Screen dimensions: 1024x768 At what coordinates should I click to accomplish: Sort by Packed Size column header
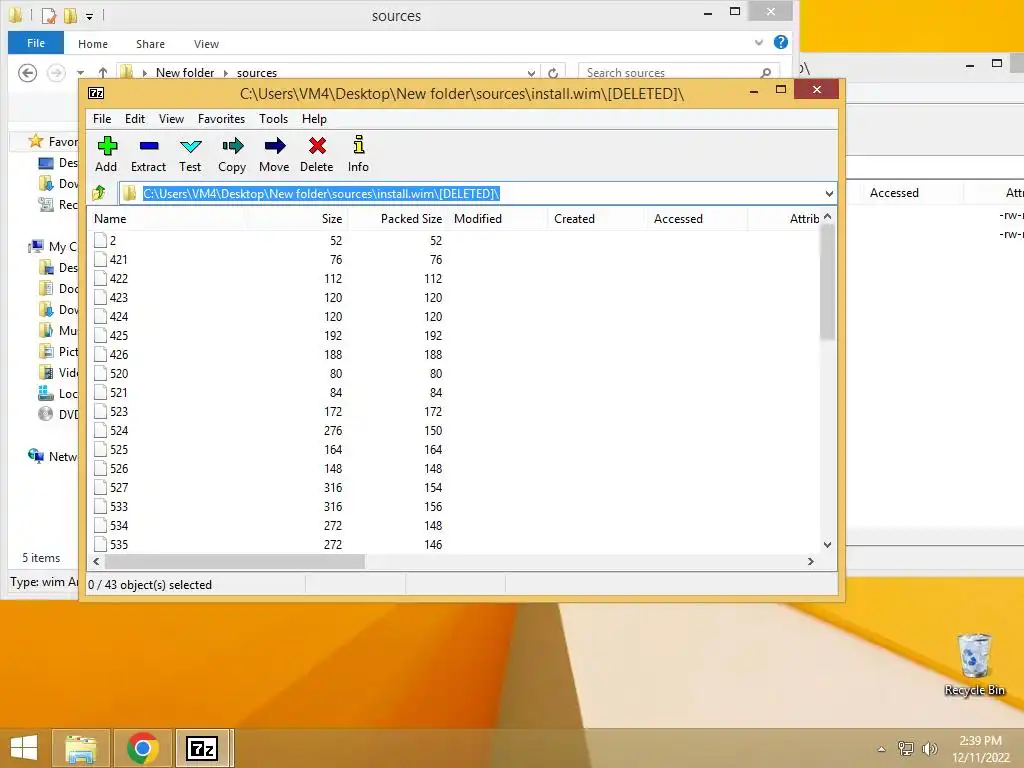click(398, 219)
